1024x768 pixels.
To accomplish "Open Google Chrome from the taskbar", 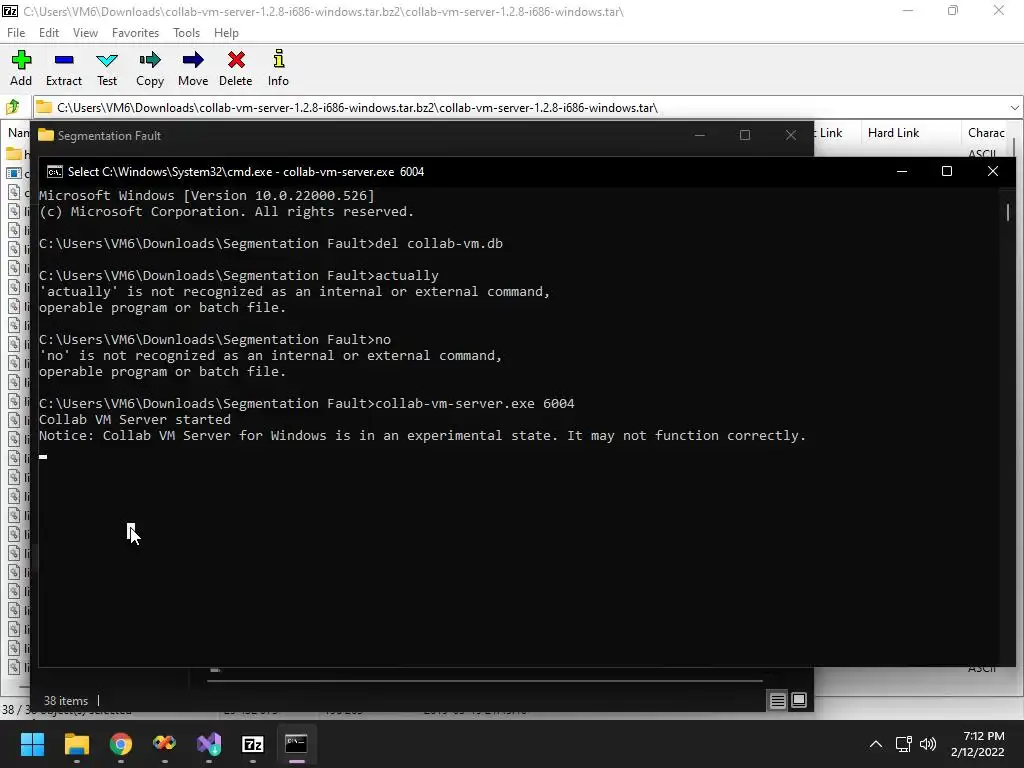I will point(121,744).
